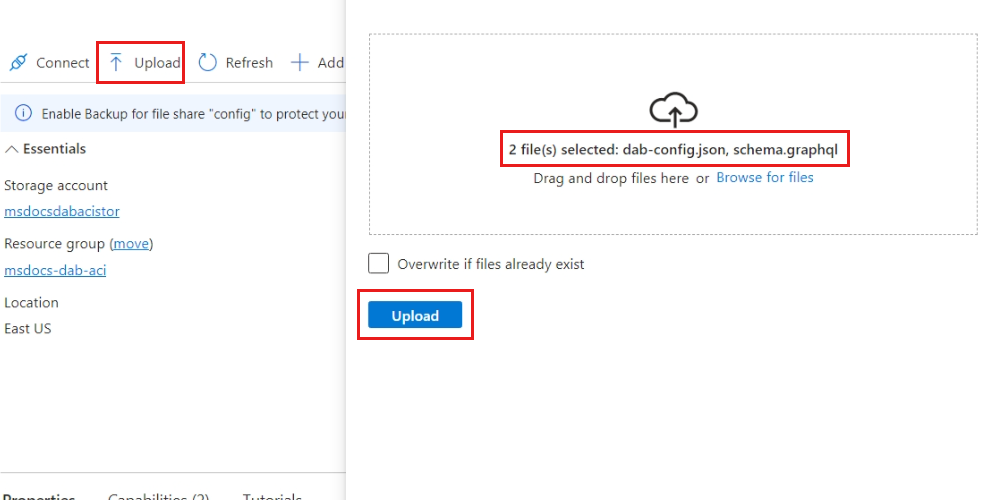The image size is (1000, 500).
Task: Click Refresh label in toolbar
Action: pos(249,62)
